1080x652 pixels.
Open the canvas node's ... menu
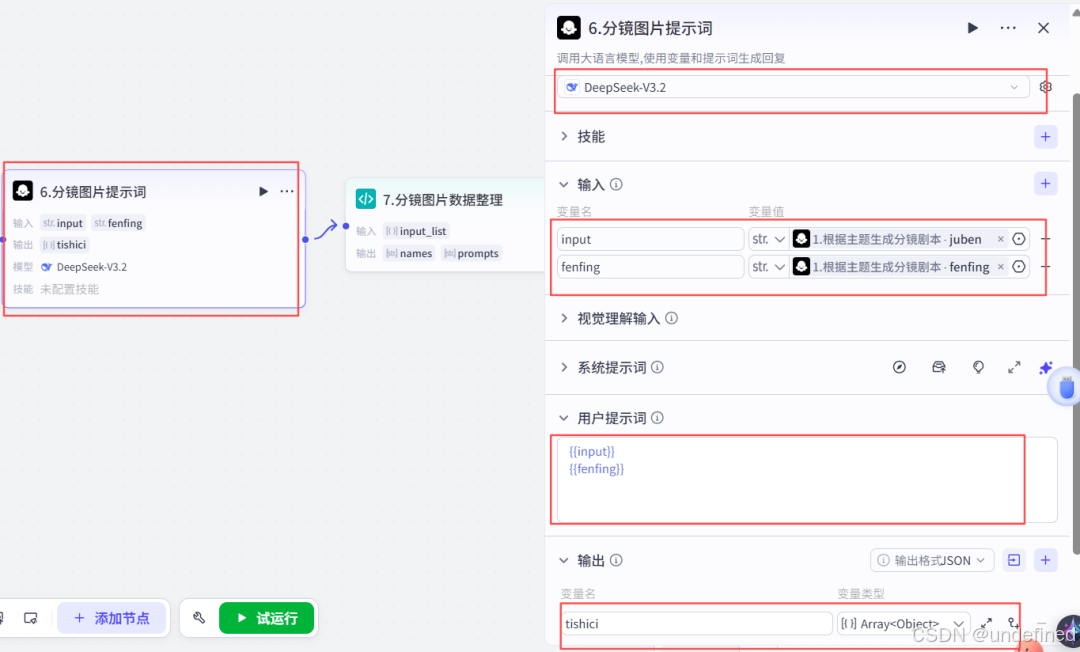coord(287,191)
